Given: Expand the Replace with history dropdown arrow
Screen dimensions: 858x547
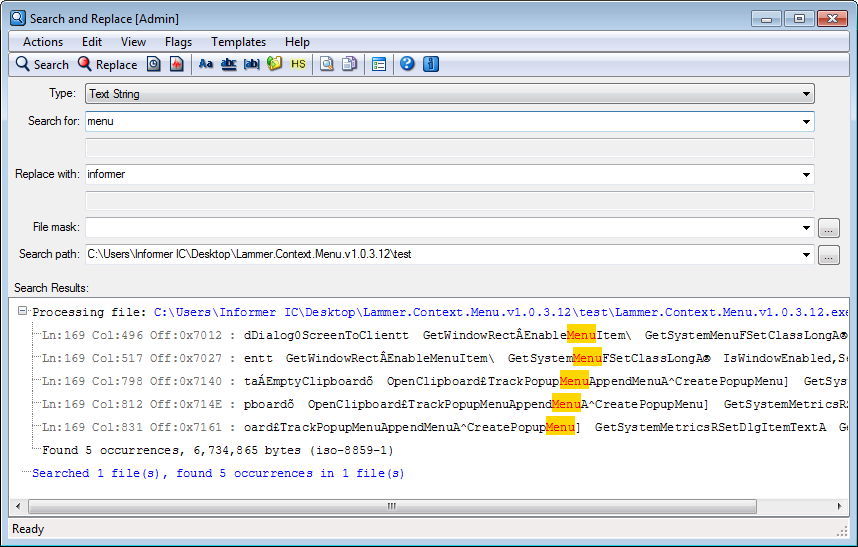Looking at the screenshot, I should (x=806, y=174).
